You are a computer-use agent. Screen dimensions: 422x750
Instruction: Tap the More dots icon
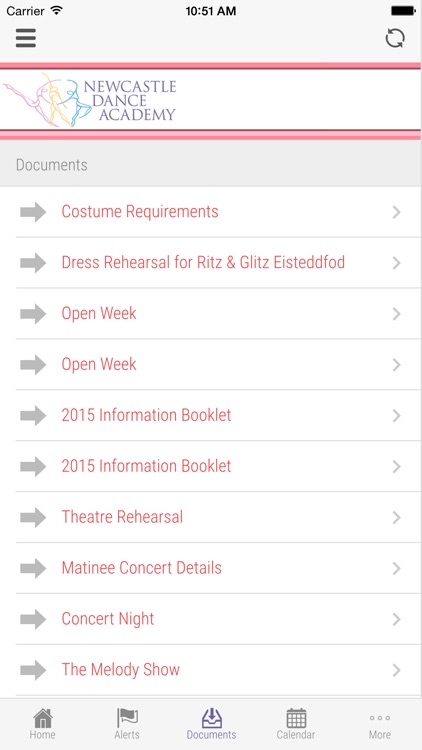point(380,718)
